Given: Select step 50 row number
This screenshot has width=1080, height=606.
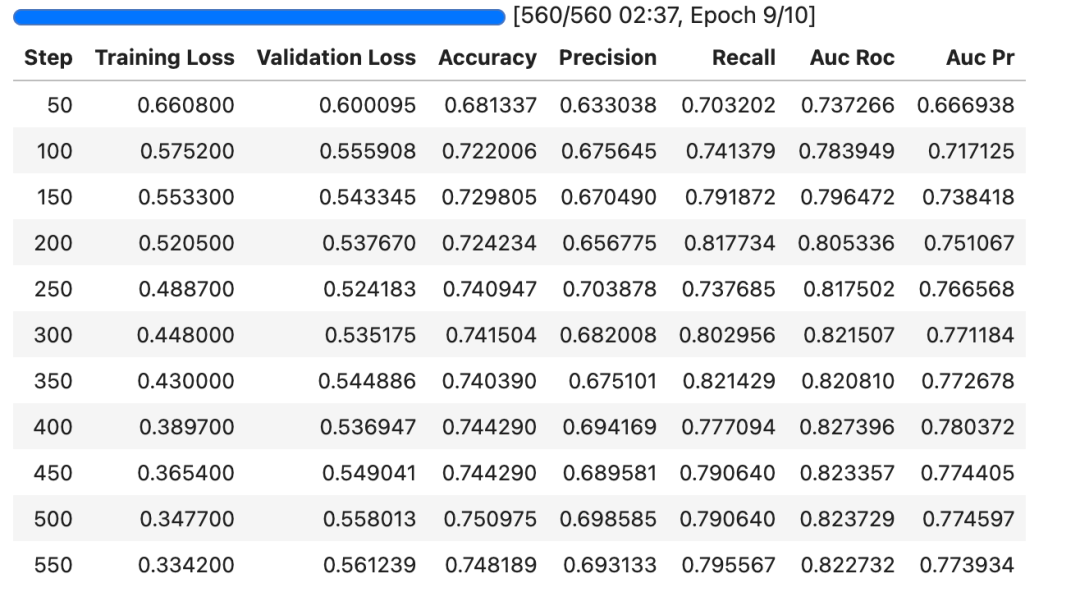Looking at the screenshot, I should [59, 105].
